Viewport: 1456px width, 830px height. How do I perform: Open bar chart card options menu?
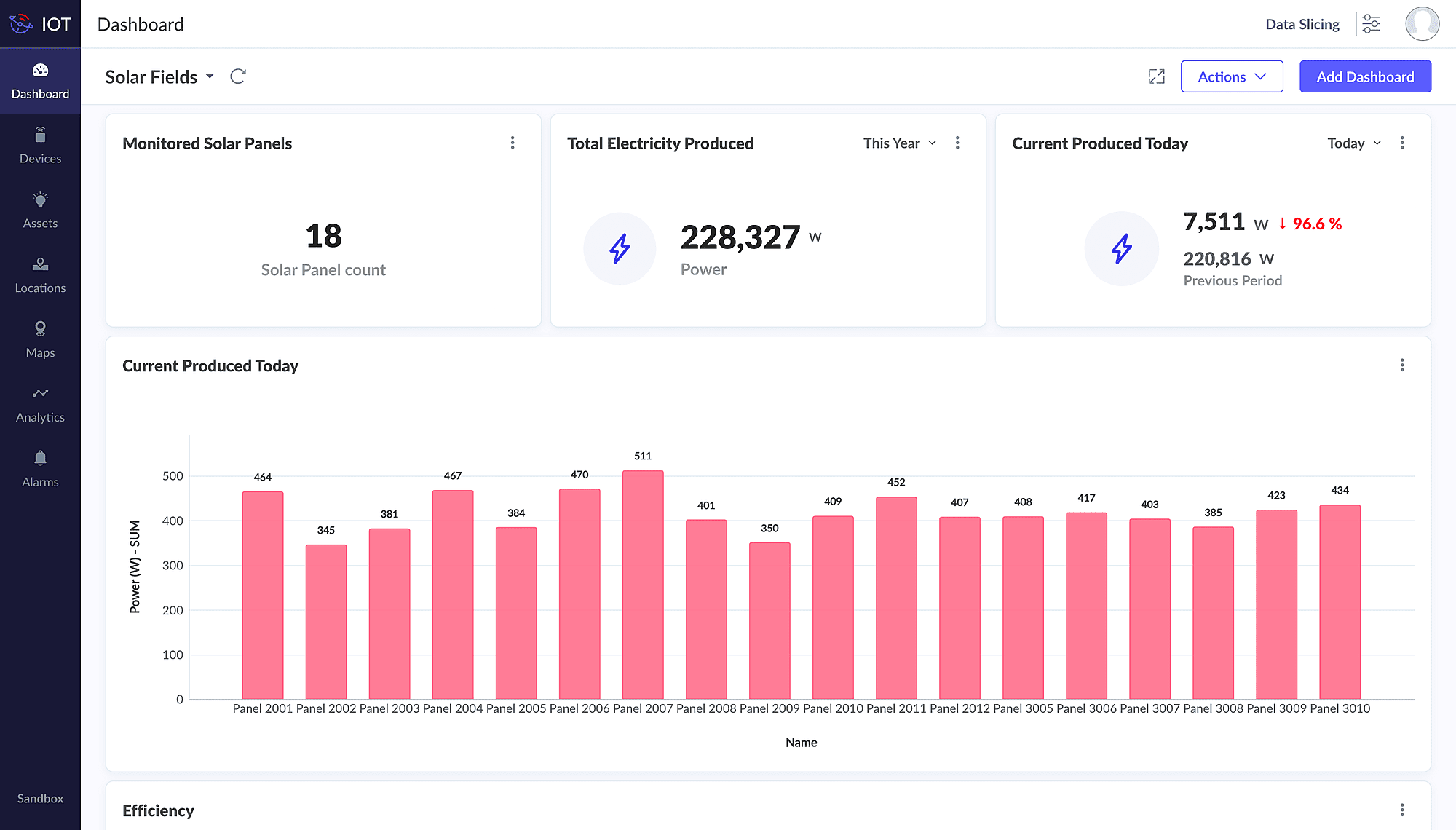(1402, 365)
